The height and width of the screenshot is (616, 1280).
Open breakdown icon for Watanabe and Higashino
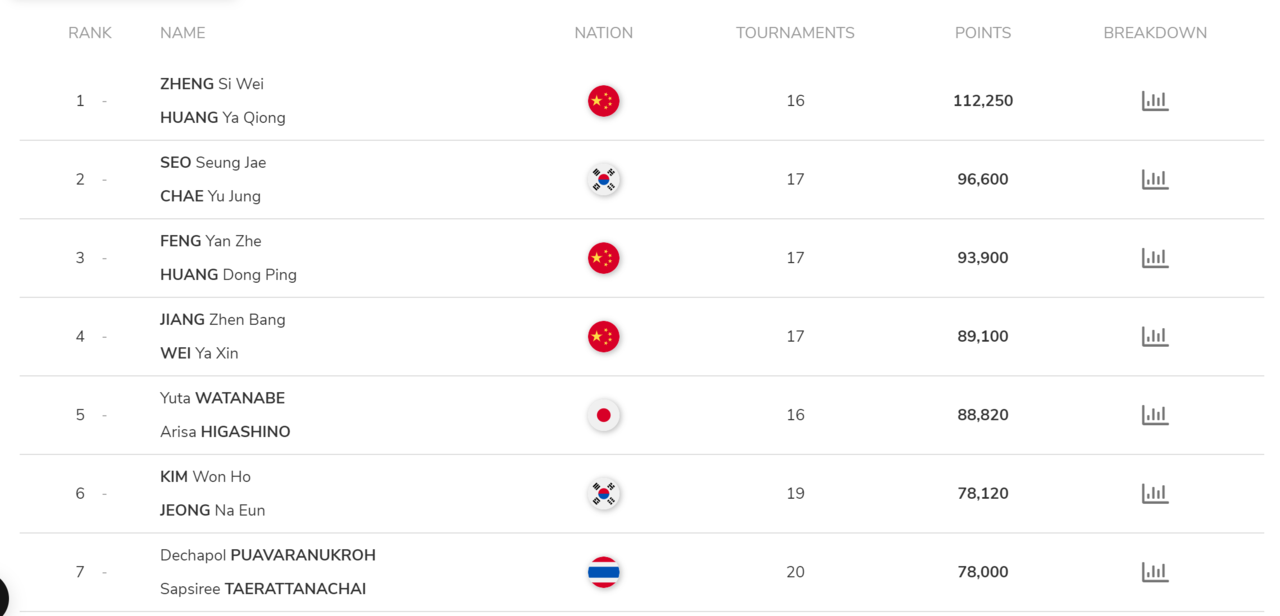(x=1155, y=415)
